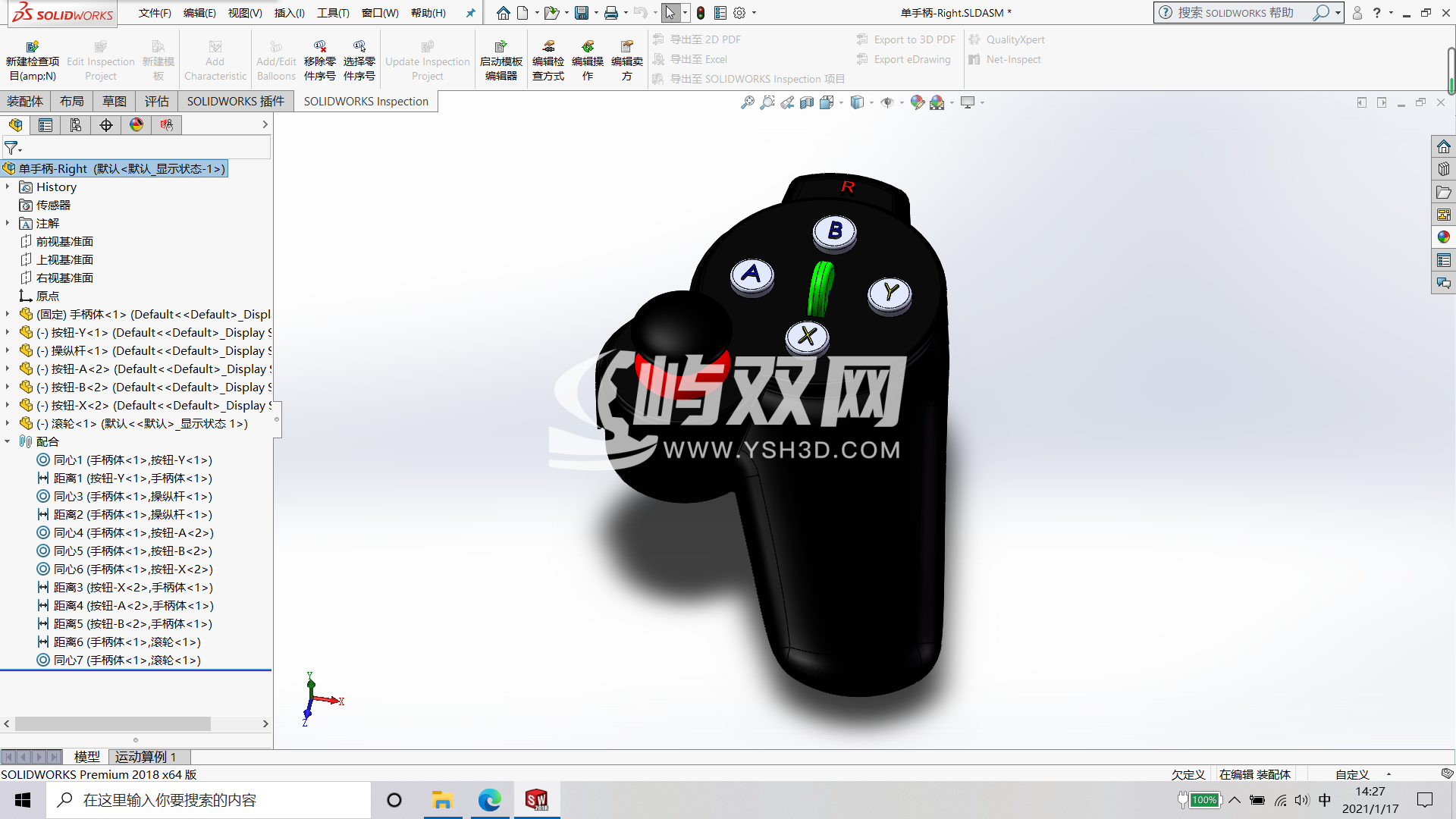Screen dimensions: 1456x819
Task: Expand the History folder
Action: tap(8, 187)
